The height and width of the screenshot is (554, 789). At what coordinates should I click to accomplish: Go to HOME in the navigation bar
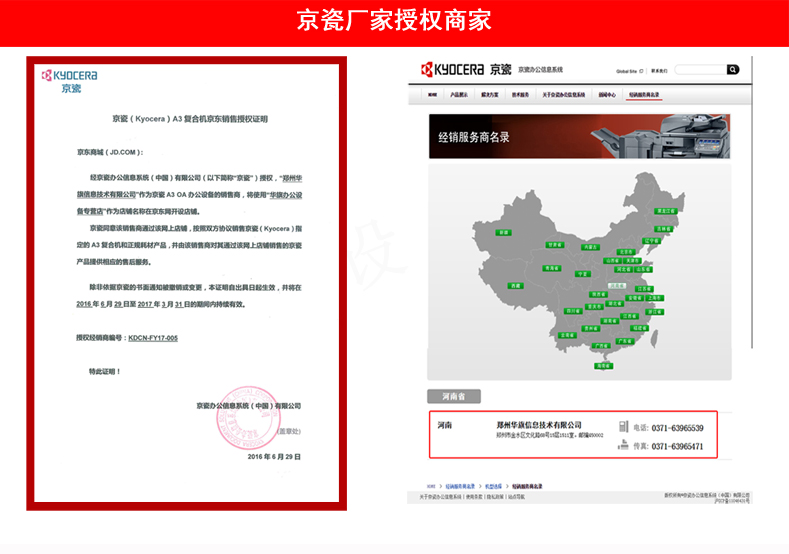click(x=432, y=95)
